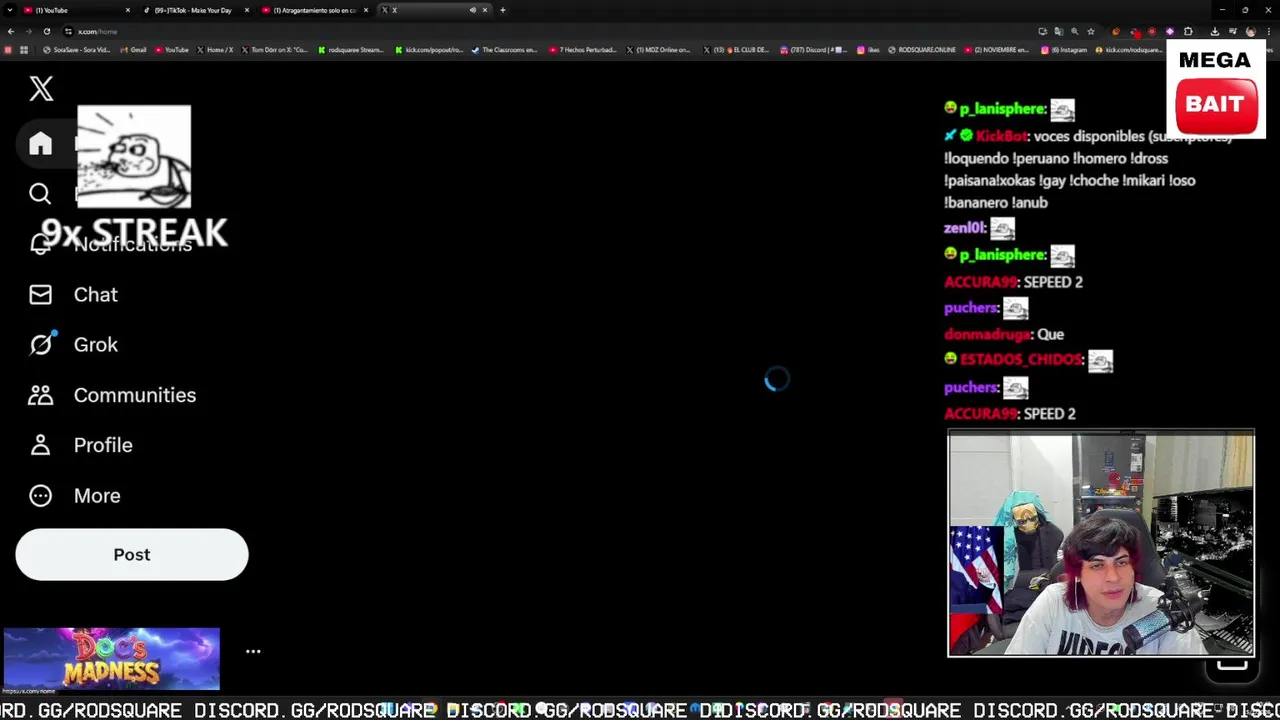The width and height of the screenshot is (1280, 720).
Task: Click the Chat envelope icon
Action: pyautogui.click(x=40, y=295)
